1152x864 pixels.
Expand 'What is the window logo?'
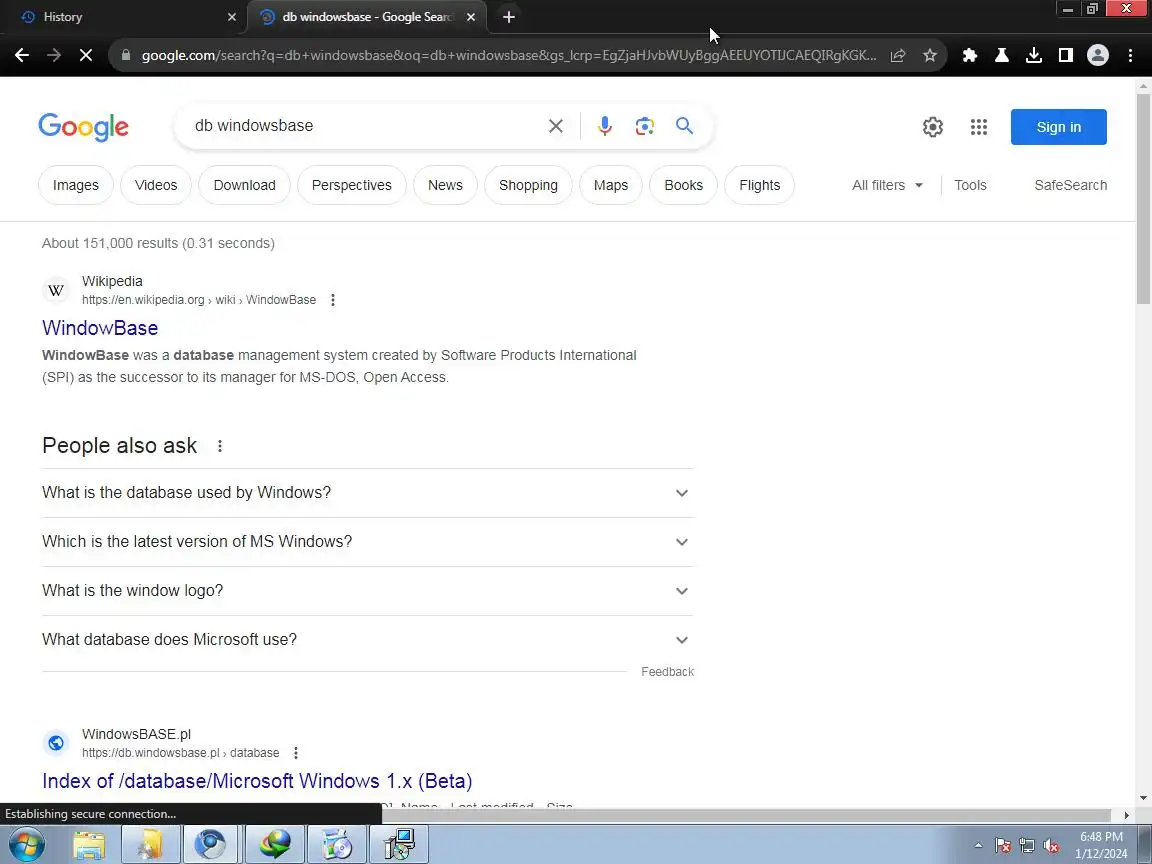367,591
